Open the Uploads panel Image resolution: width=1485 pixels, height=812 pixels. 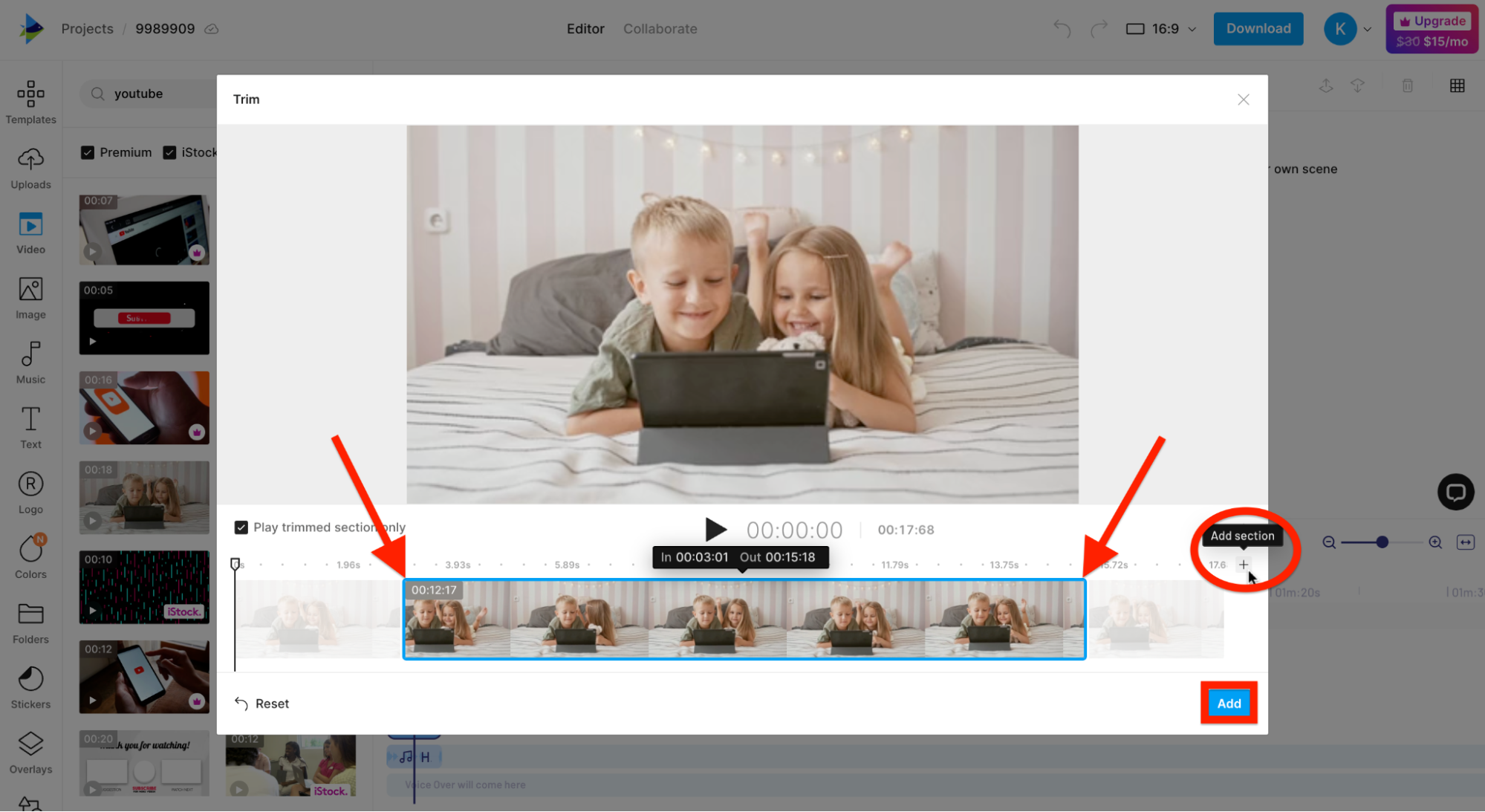30,166
